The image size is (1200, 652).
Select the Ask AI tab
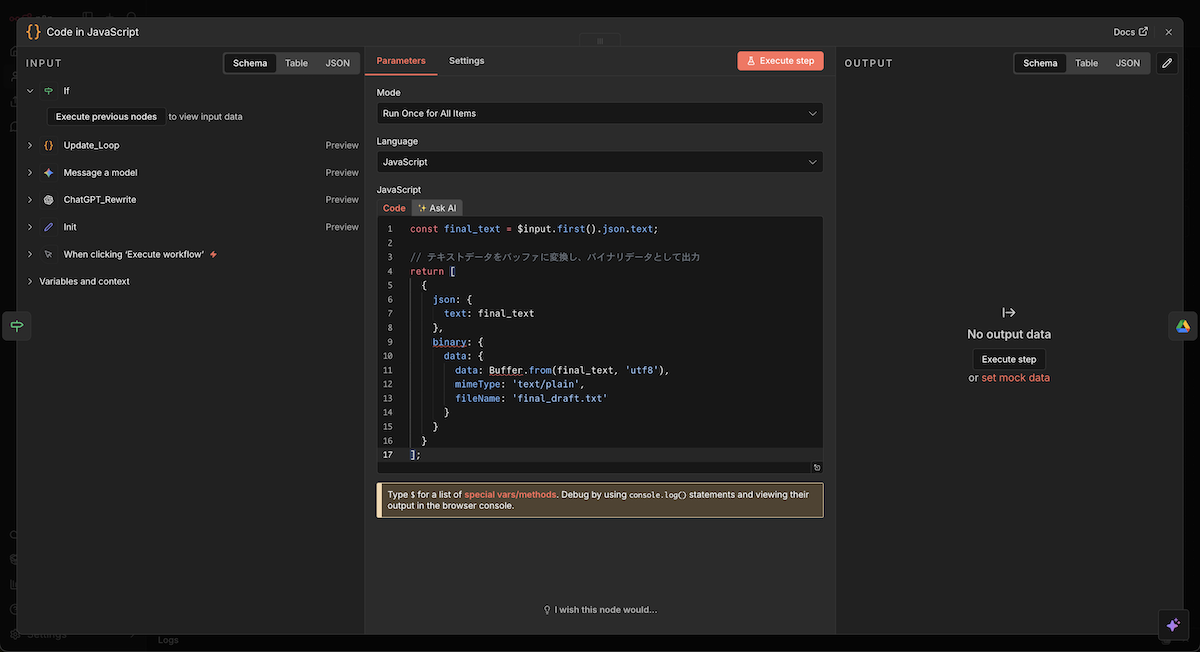click(437, 208)
